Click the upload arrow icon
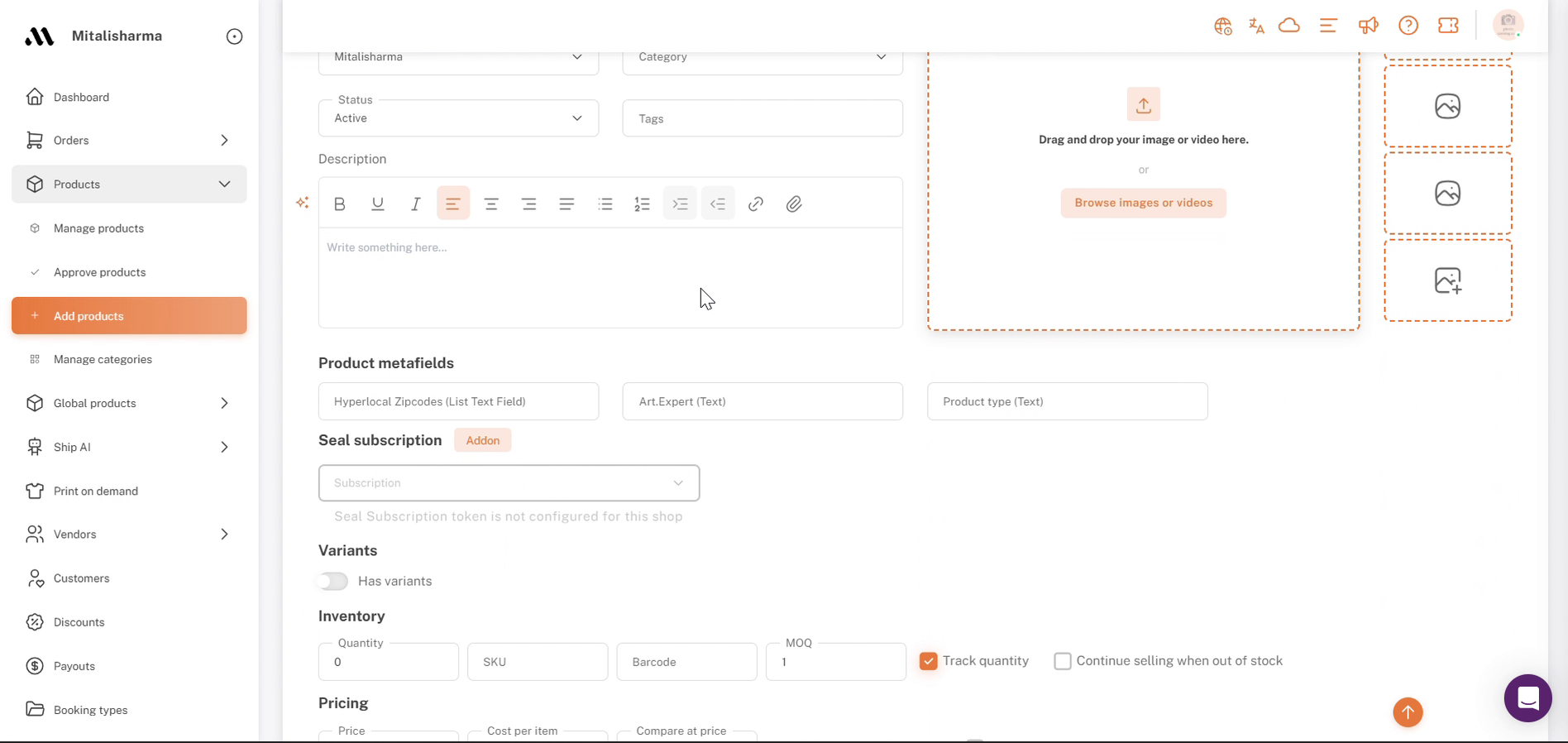Screen dimensions: 1568x743 (1144, 104)
